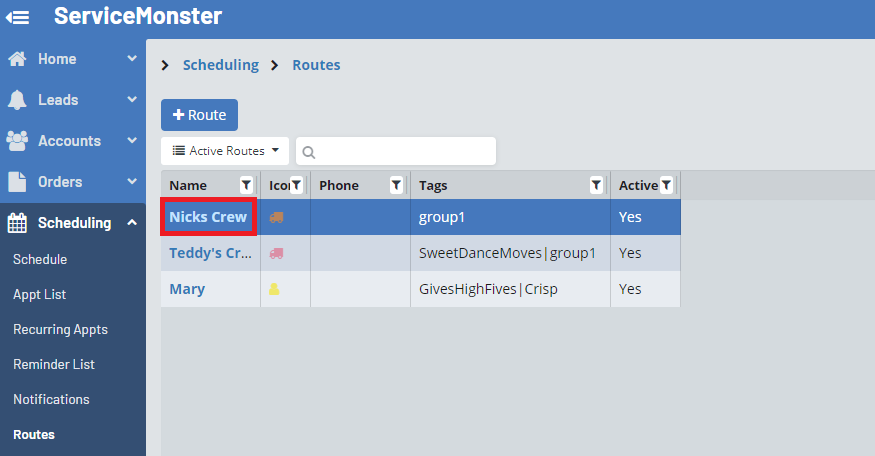
Task: Open the Phone column filter icon
Action: pos(396,185)
